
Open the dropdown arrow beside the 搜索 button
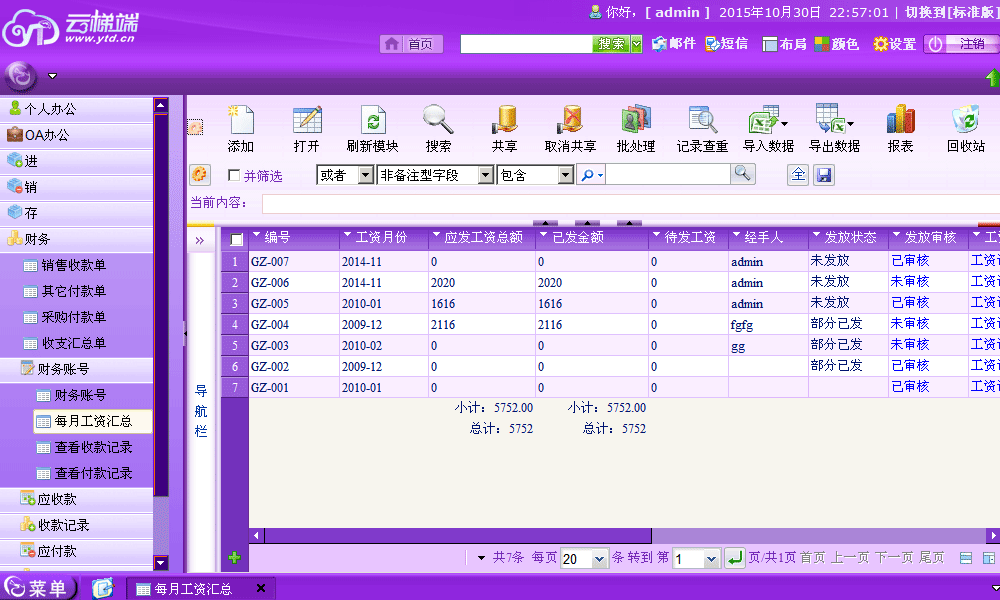(x=636, y=44)
